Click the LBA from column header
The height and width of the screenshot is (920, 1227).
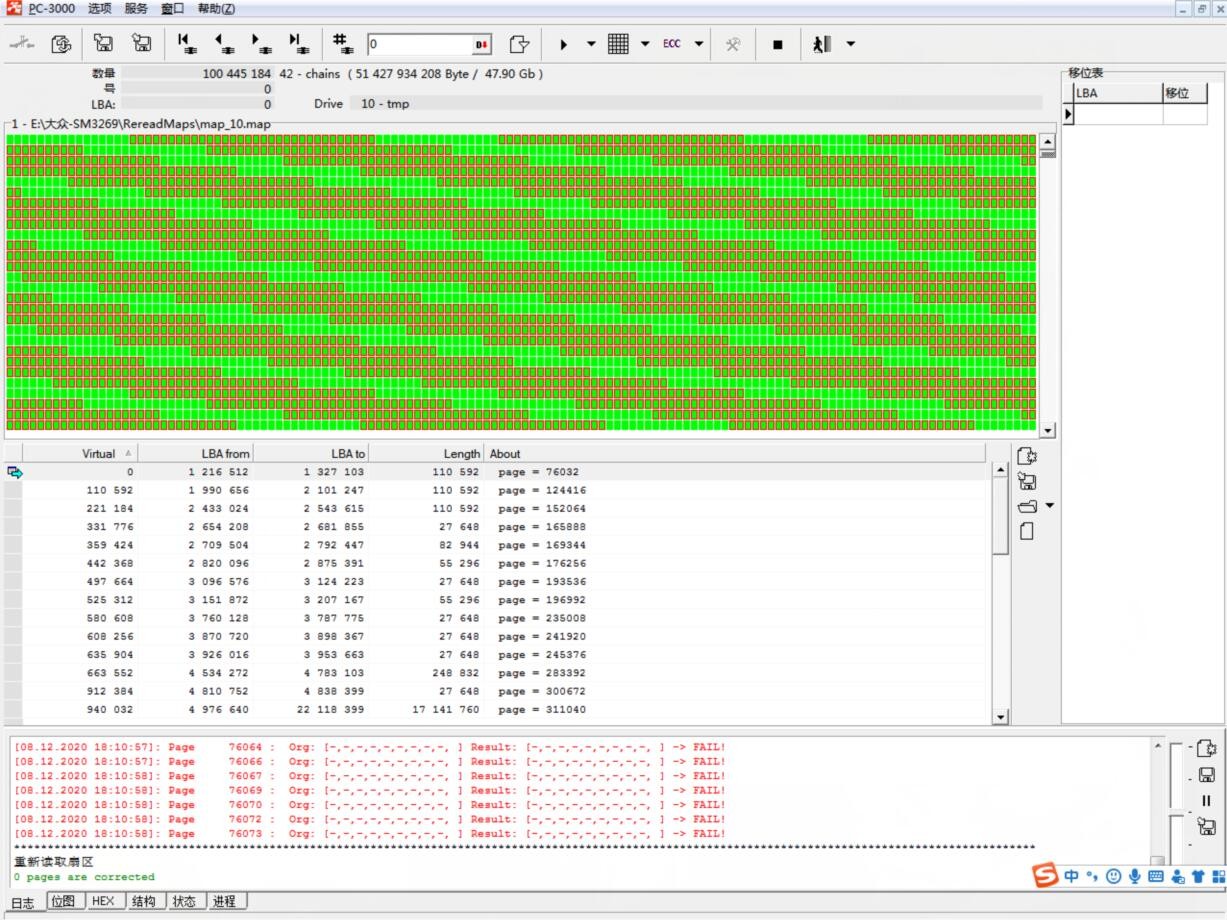click(x=196, y=453)
